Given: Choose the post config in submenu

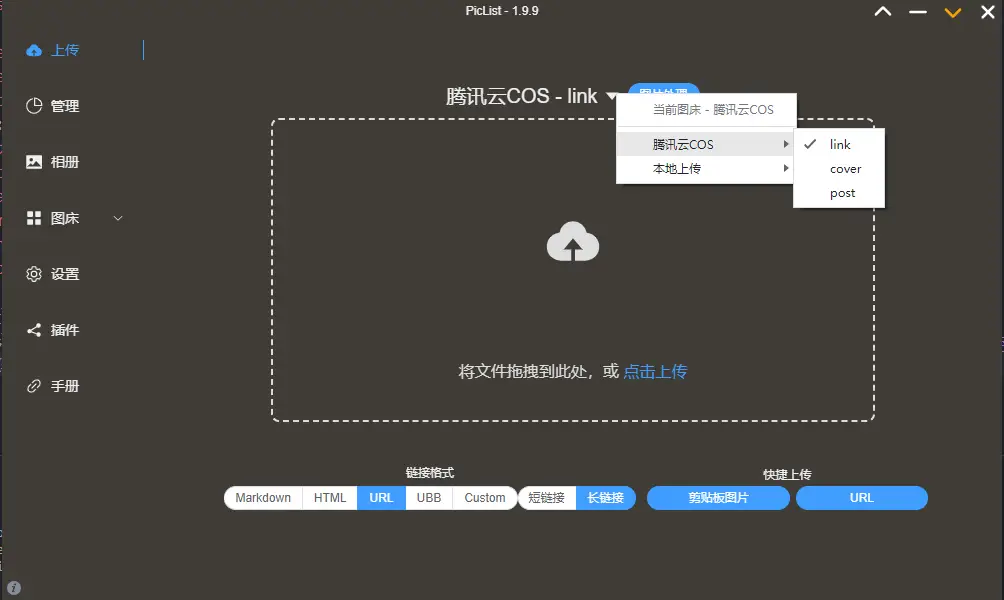Looking at the screenshot, I should pyautogui.click(x=842, y=193).
